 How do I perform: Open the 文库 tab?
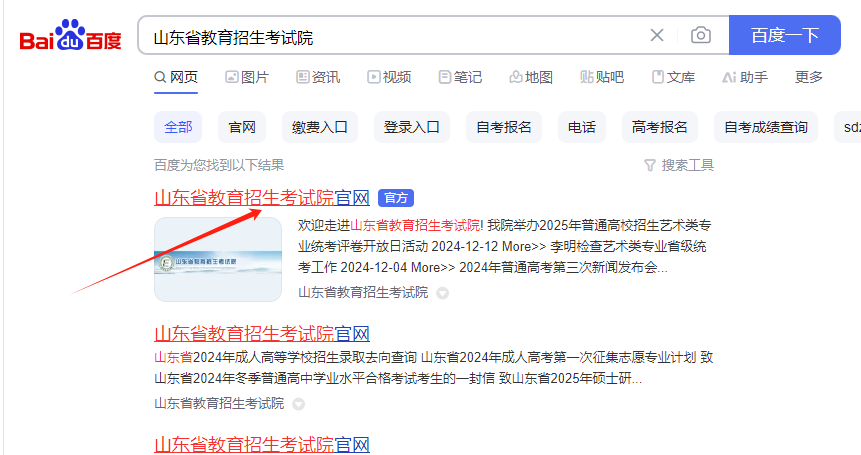tap(673, 77)
